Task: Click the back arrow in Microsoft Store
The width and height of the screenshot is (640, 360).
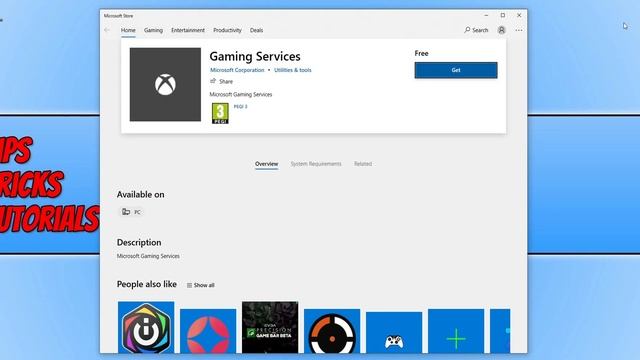Action: coord(107,30)
